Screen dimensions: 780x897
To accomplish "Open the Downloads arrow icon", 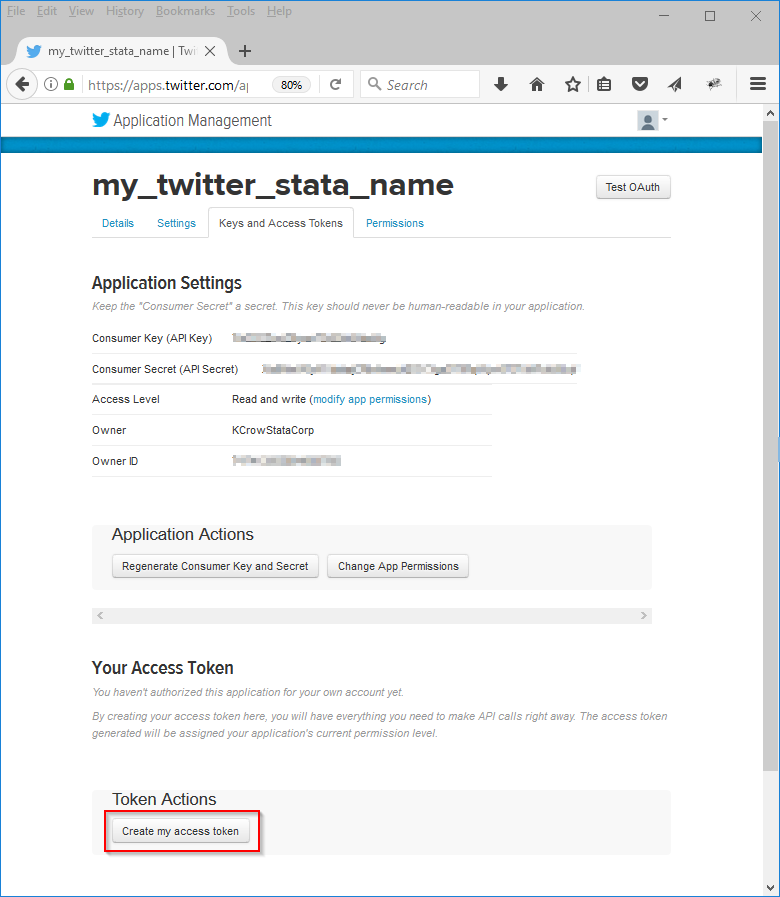I will [x=501, y=85].
